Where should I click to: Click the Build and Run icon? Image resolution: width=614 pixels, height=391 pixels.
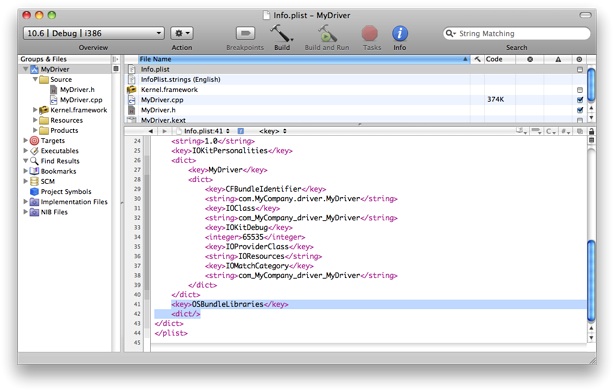tap(327, 33)
